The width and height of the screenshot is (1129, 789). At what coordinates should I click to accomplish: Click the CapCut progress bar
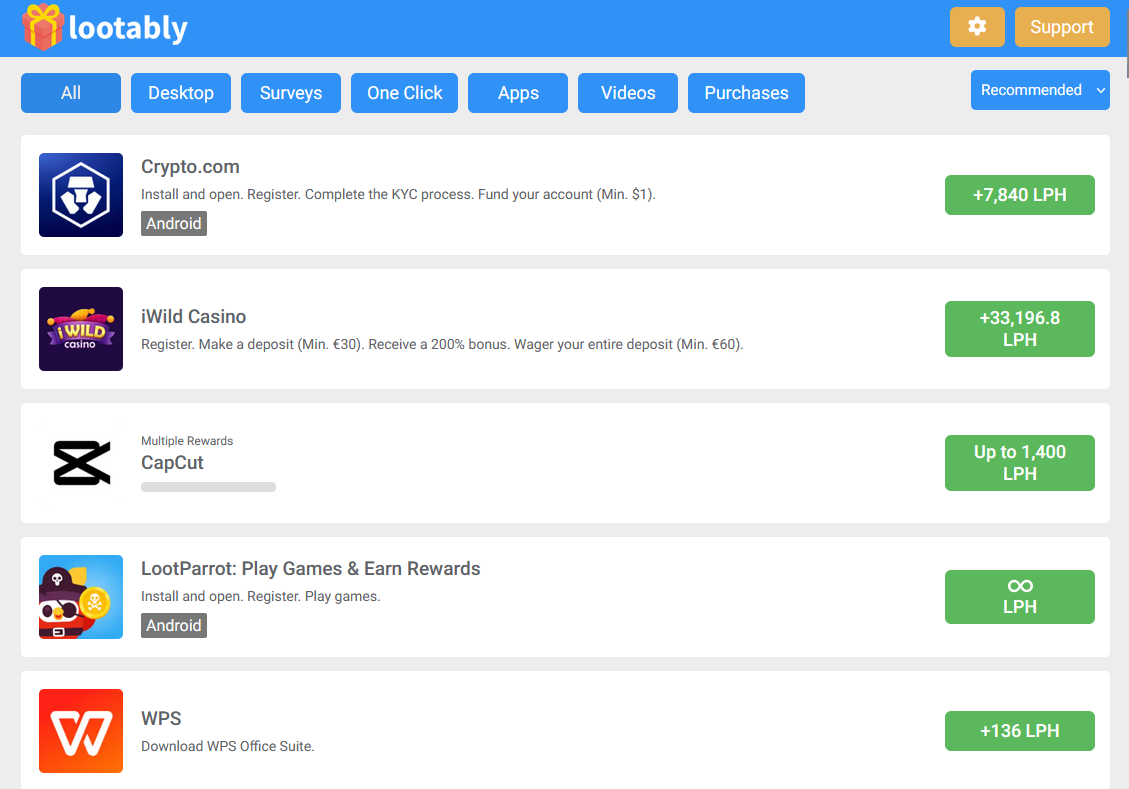208,487
